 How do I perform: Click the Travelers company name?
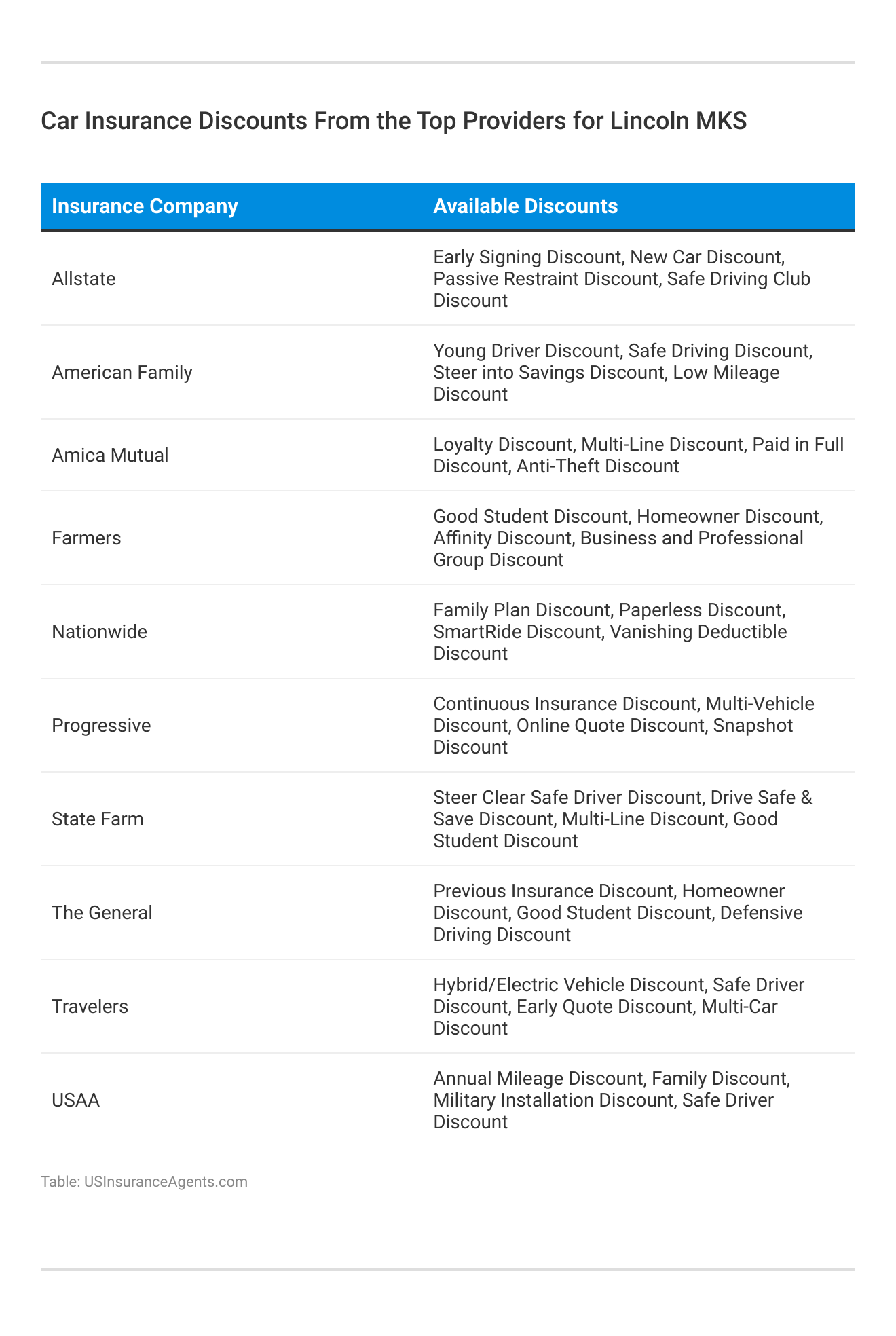pos(90,1007)
